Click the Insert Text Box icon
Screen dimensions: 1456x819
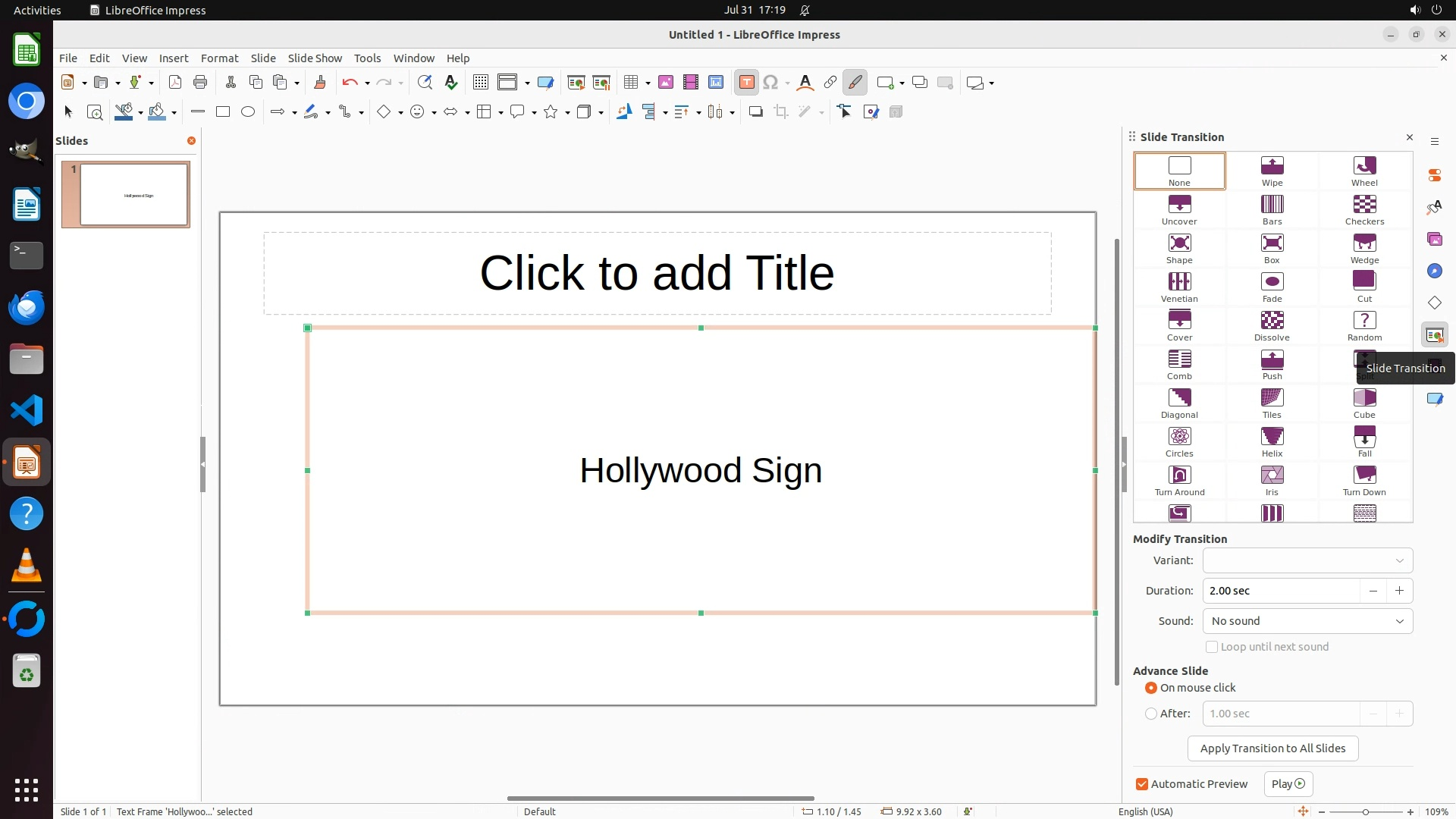pyautogui.click(x=746, y=83)
